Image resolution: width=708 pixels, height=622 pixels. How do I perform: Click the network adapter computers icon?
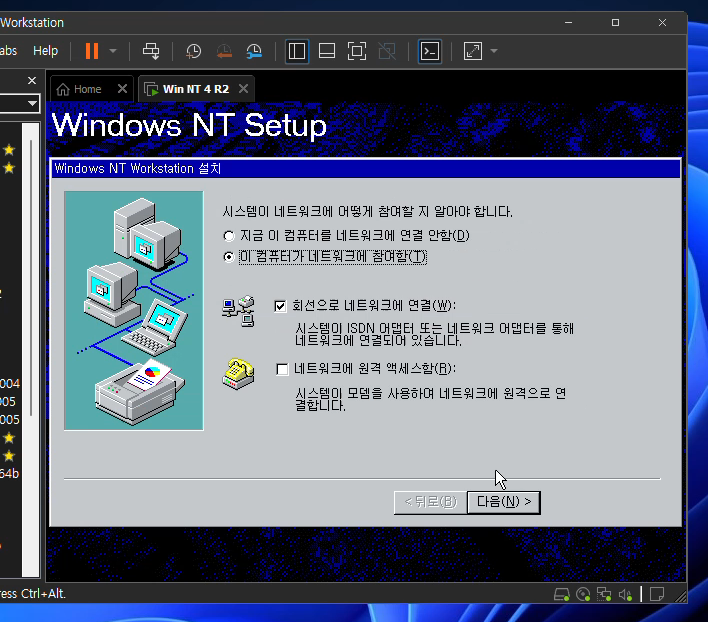(238, 311)
